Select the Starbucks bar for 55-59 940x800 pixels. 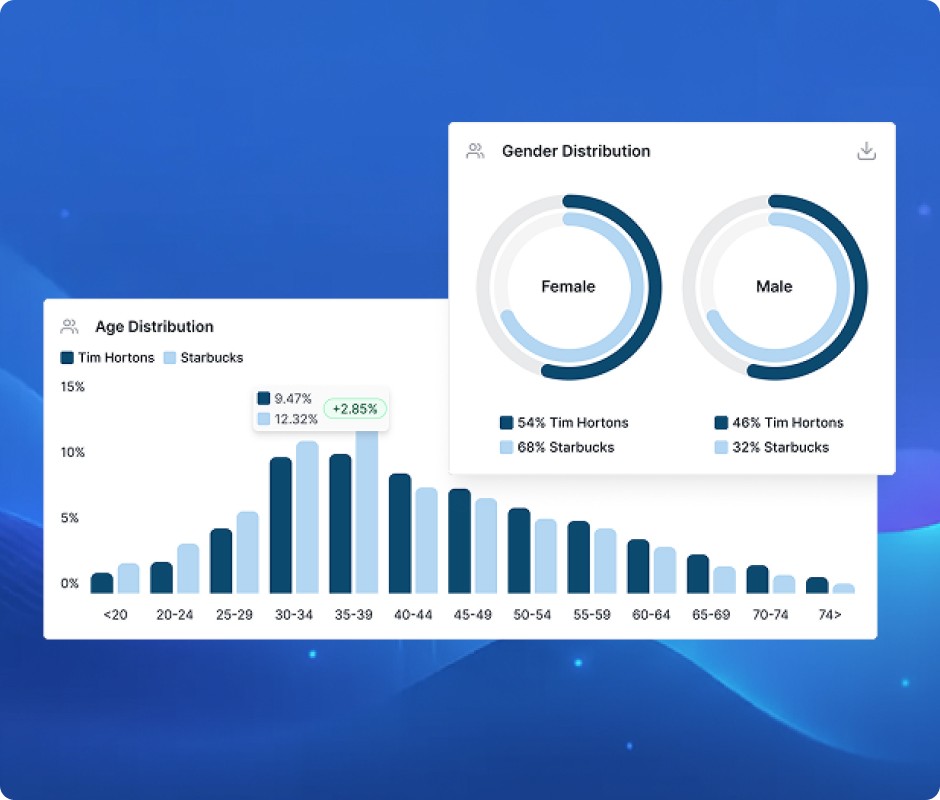pos(605,561)
